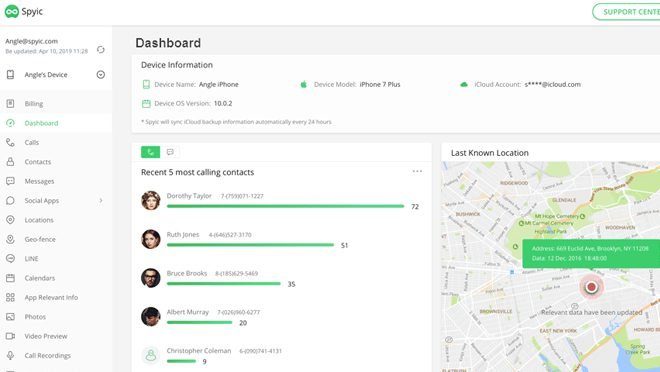
Task: Open the Billing icon in sidebar
Action: (11, 104)
